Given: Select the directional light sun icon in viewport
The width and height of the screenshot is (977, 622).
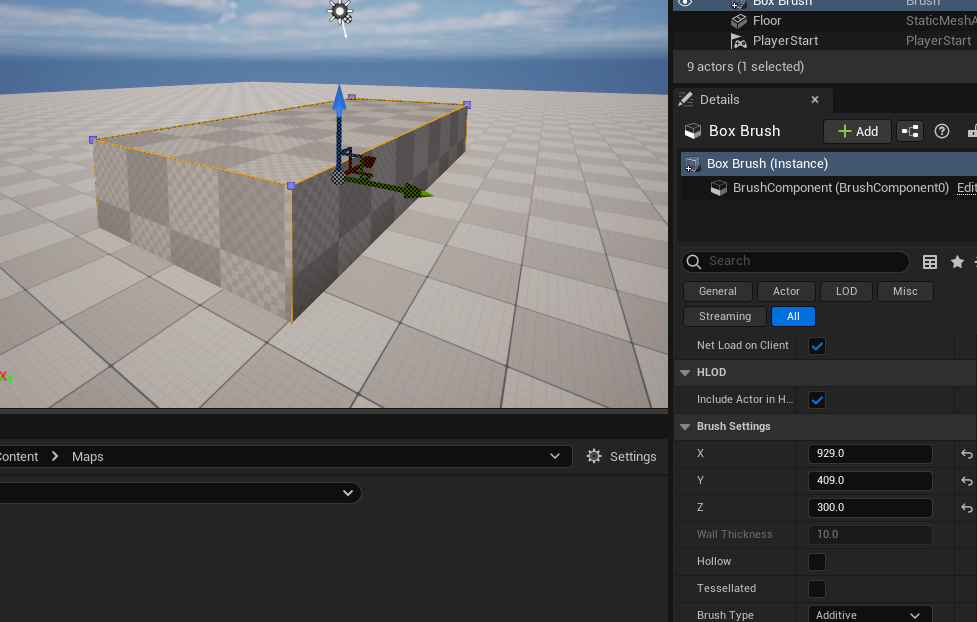Looking at the screenshot, I should point(340,12).
